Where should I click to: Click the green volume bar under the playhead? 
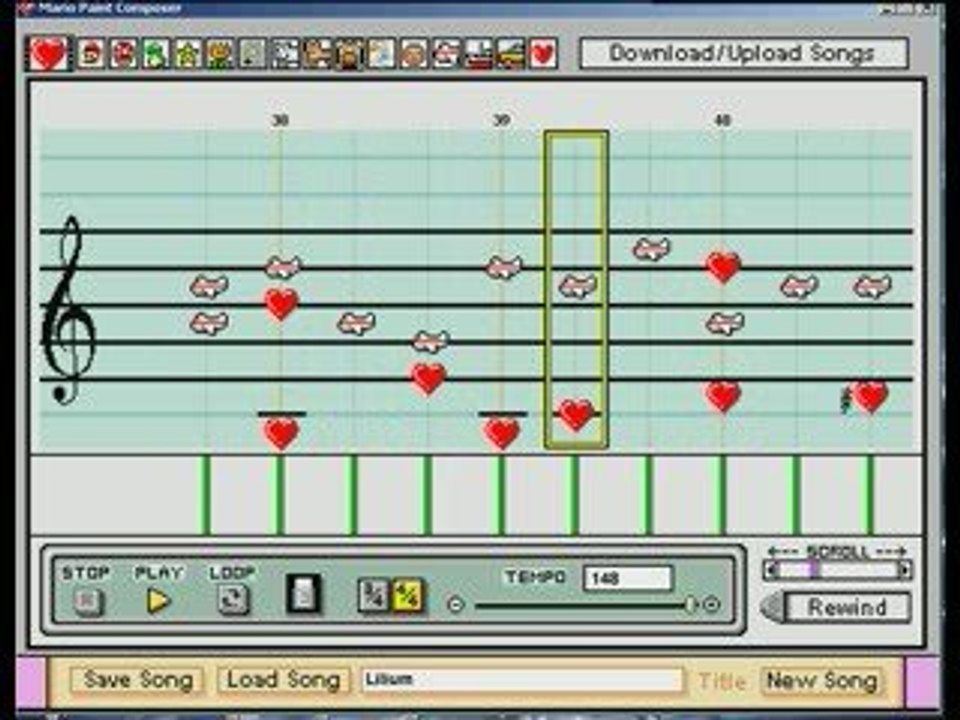574,495
